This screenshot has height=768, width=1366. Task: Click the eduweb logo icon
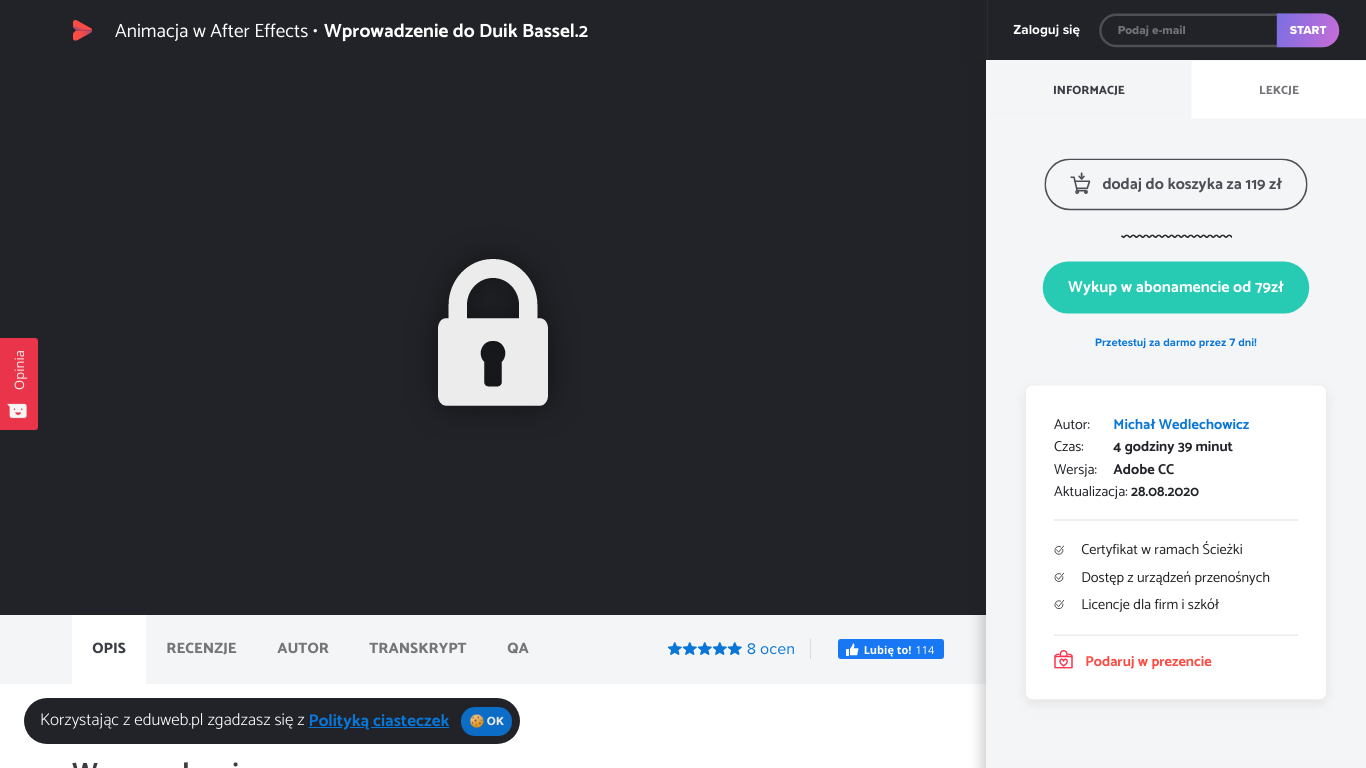click(82, 31)
